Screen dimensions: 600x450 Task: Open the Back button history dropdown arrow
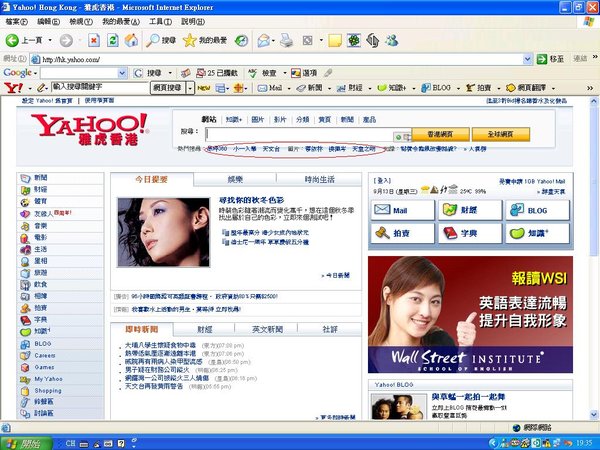(x=50, y=40)
